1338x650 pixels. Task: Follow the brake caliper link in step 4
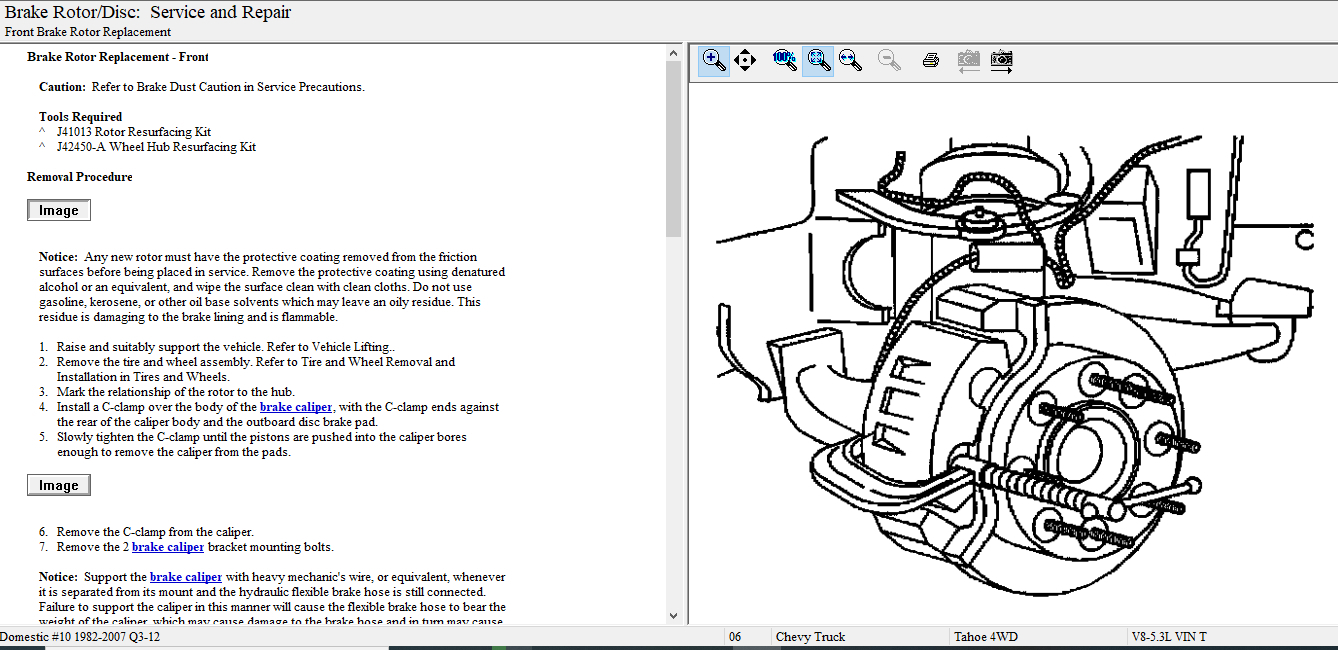tap(296, 407)
